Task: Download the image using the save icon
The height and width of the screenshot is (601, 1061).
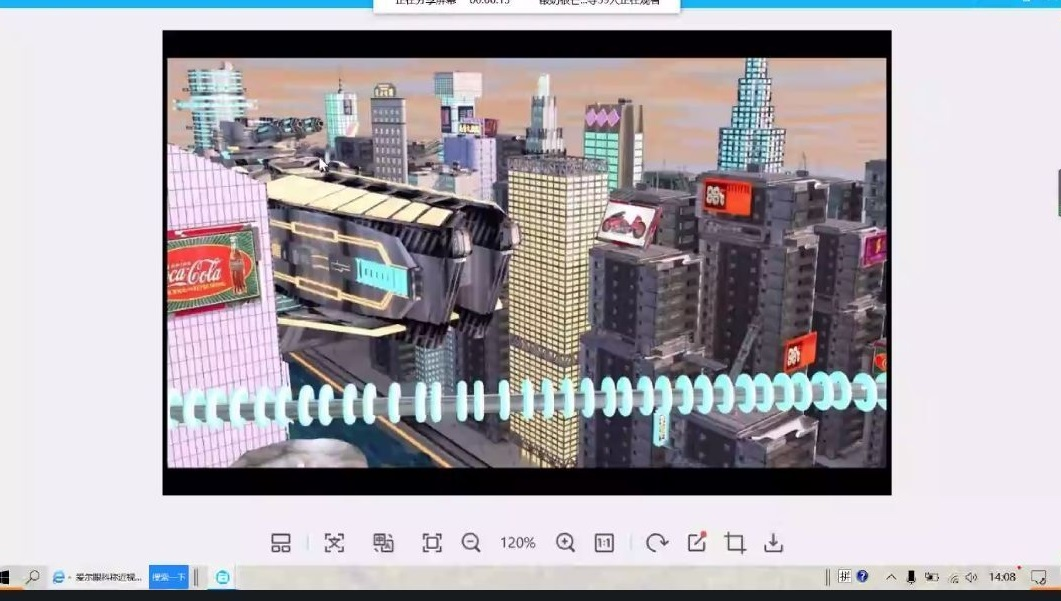Action: (x=773, y=543)
